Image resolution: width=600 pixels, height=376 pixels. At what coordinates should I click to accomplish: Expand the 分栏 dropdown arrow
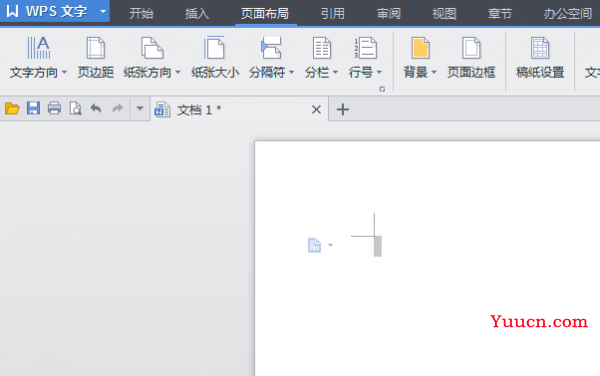(x=336, y=72)
